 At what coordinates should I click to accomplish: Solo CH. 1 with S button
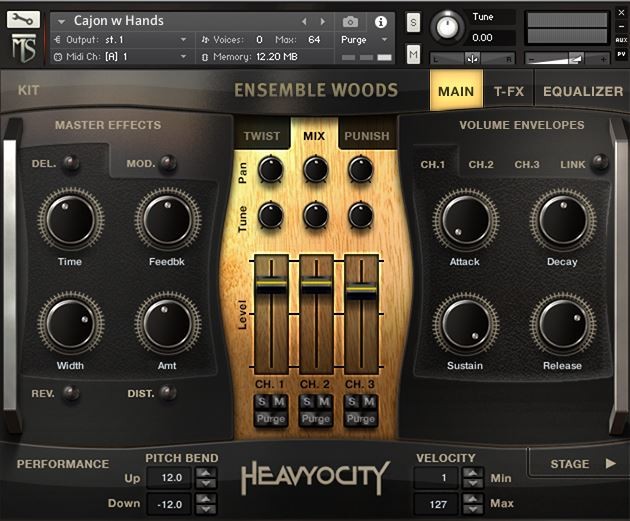262,401
